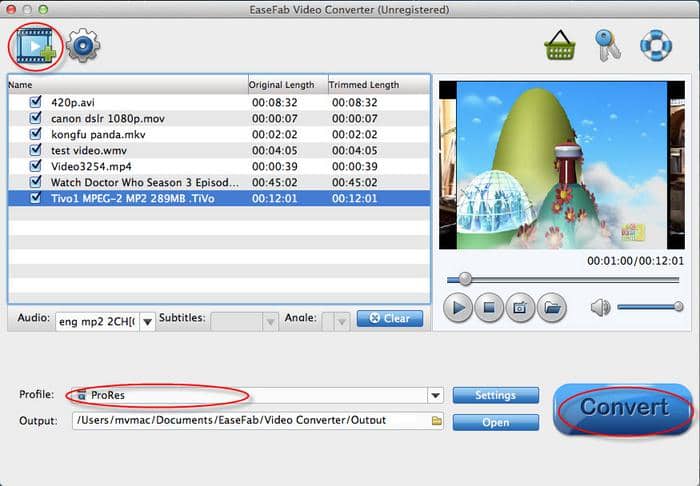
Task: Click the Original Length column header
Action: click(288, 84)
